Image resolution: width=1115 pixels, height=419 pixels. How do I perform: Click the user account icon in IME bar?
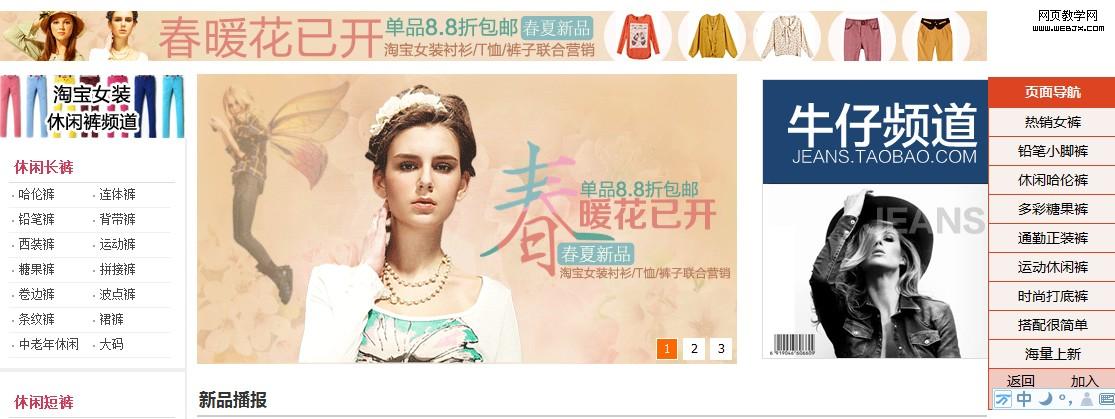[1087, 399]
